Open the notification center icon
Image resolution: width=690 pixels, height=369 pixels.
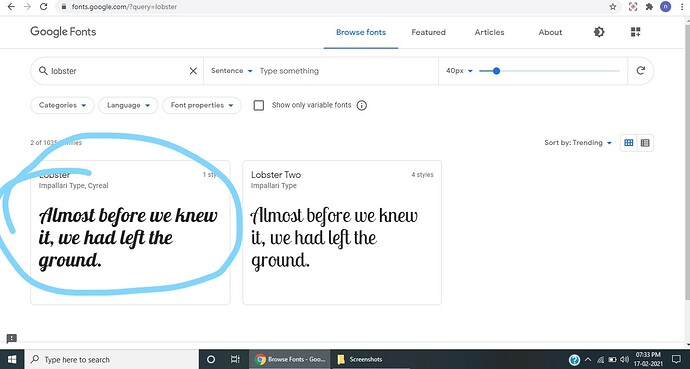point(676,359)
